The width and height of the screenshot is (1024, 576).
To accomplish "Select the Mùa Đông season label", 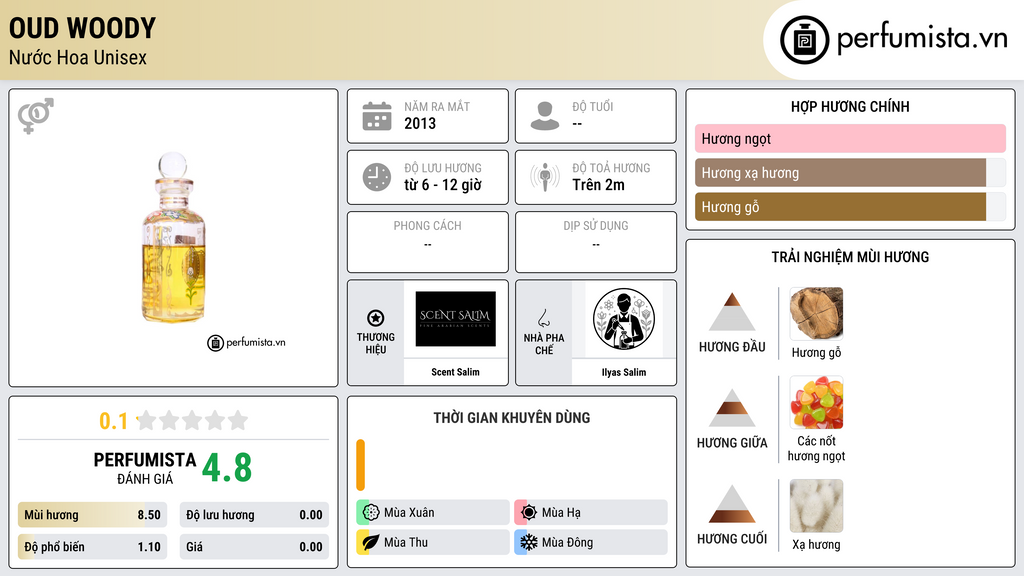I will 568,542.
